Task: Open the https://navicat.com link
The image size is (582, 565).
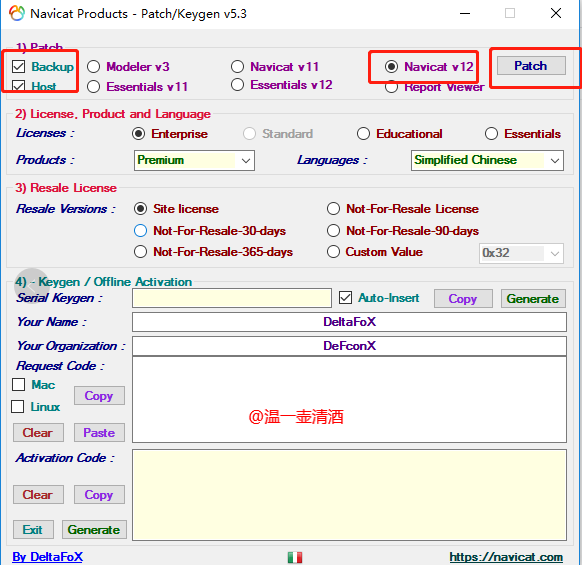Action: click(x=506, y=557)
